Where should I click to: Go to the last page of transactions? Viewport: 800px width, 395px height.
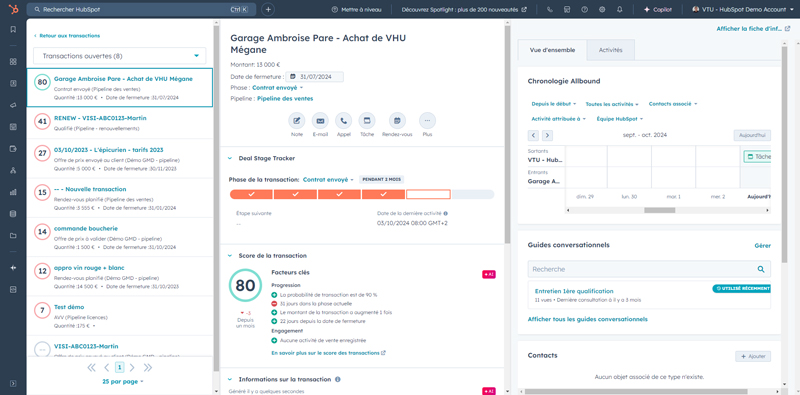[x=147, y=367]
